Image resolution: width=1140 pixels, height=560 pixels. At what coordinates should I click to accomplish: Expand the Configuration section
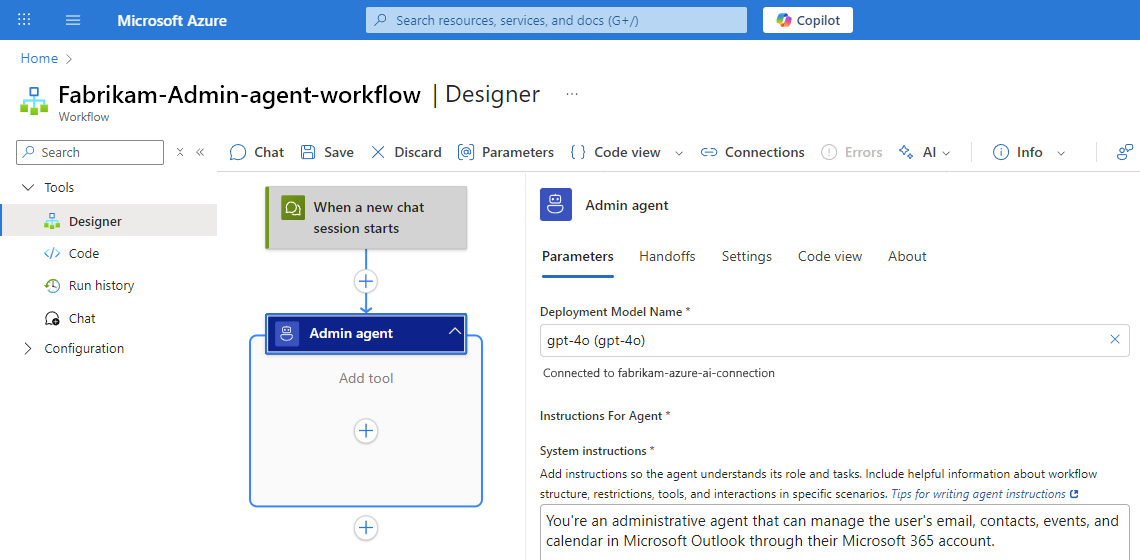tap(27, 349)
